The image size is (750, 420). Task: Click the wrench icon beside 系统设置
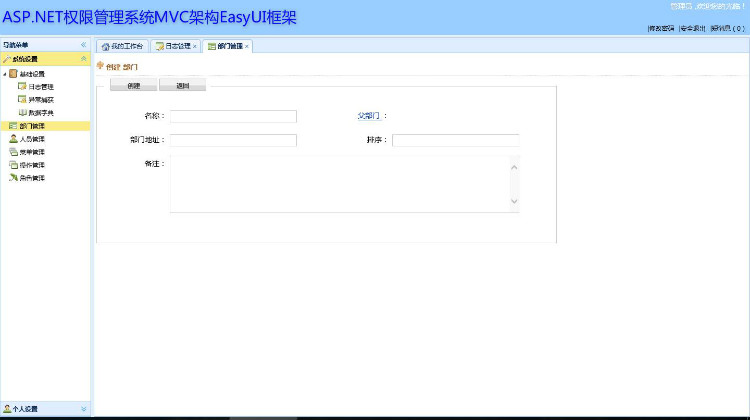tap(7, 59)
